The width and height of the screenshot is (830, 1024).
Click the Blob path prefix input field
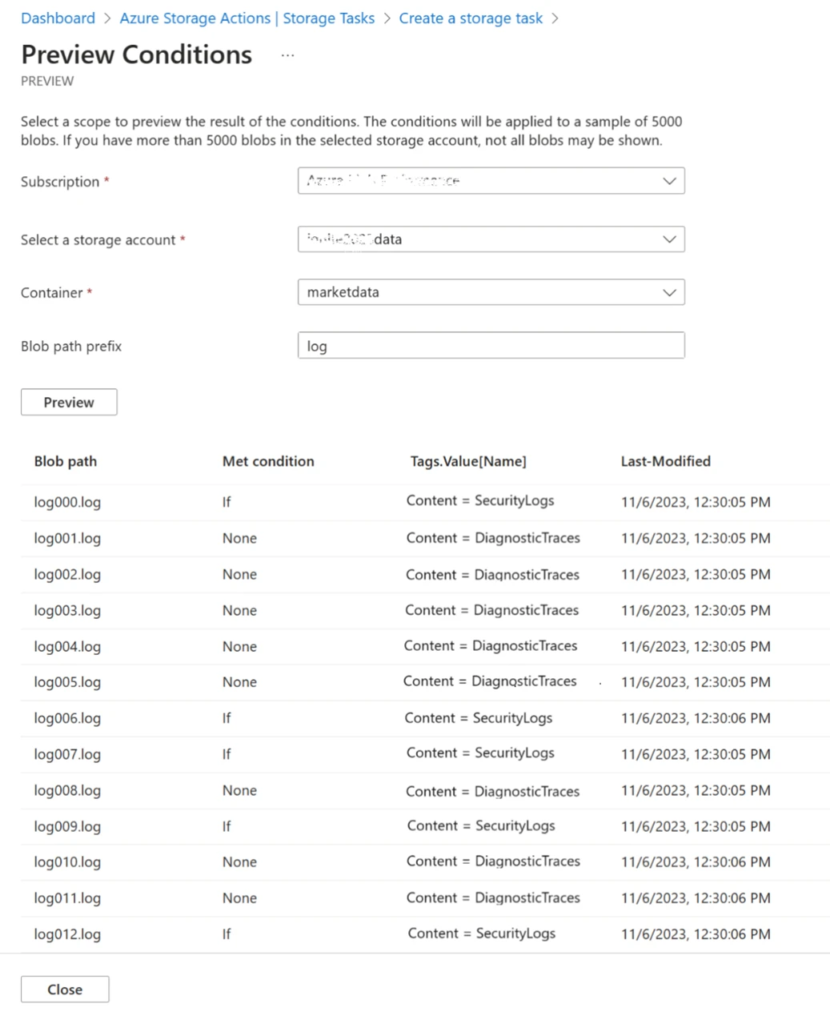point(490,345)
